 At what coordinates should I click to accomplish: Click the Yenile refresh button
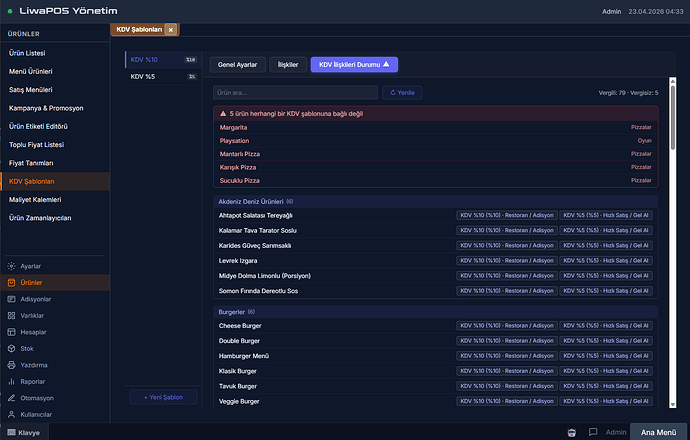(402, 92)
